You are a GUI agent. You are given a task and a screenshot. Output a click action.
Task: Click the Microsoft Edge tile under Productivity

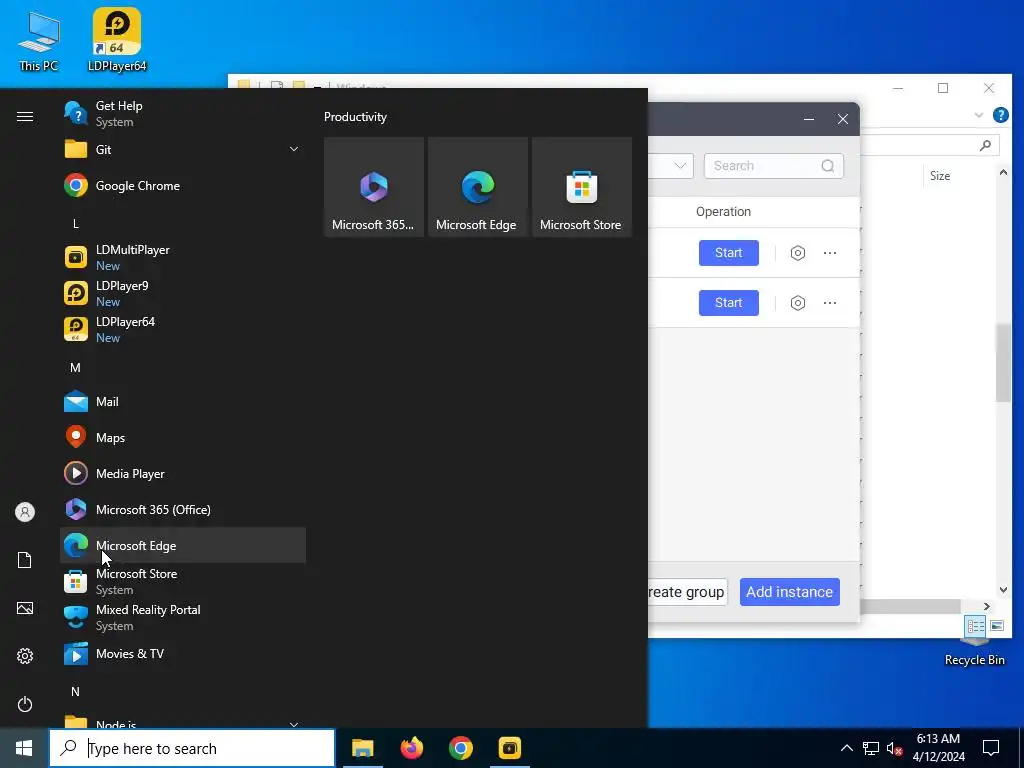[477, 187]
